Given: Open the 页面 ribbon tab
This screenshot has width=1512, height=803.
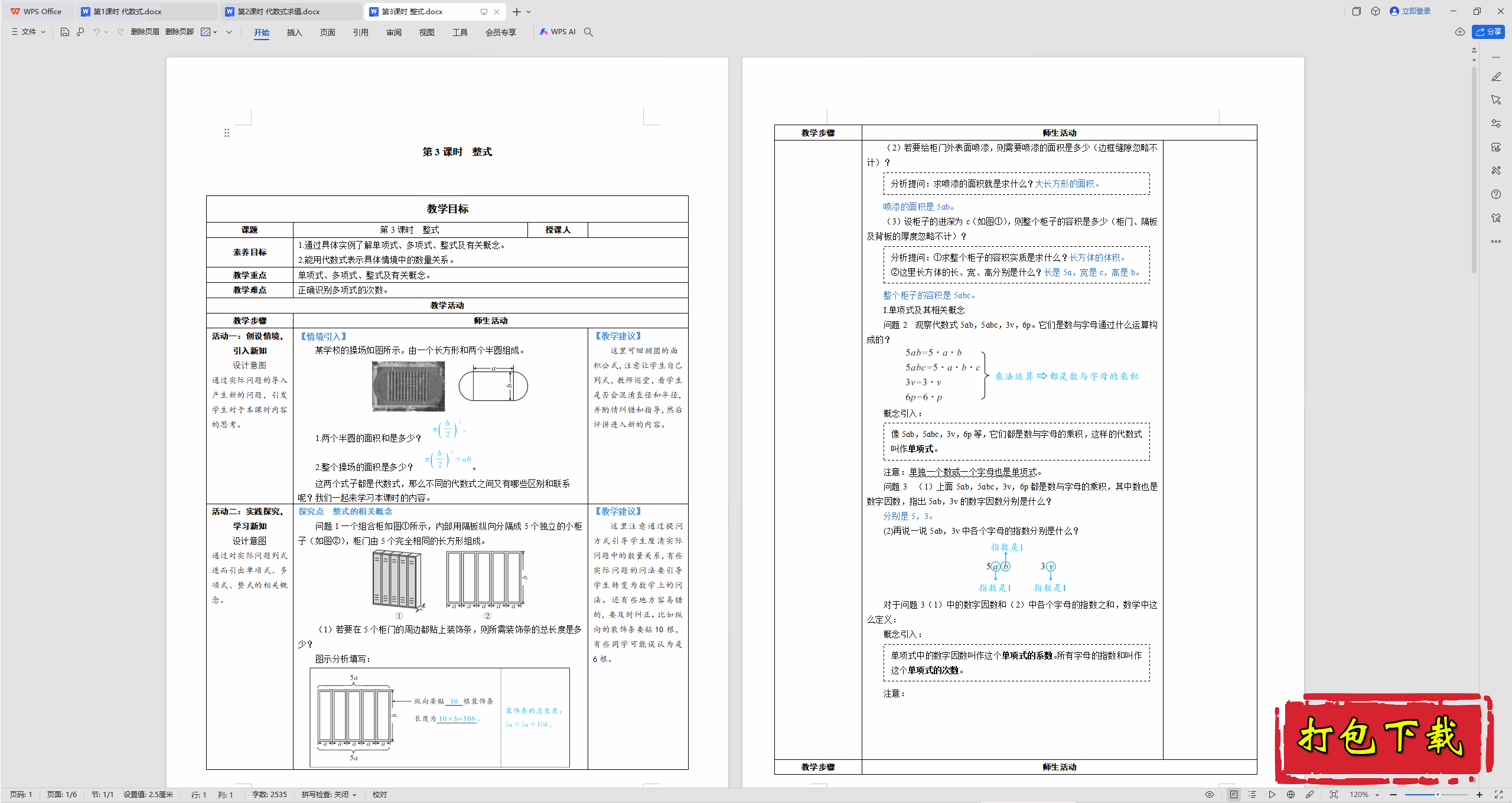Looking at the screenshot, I should pyautogui.click(x=328, y=32).
